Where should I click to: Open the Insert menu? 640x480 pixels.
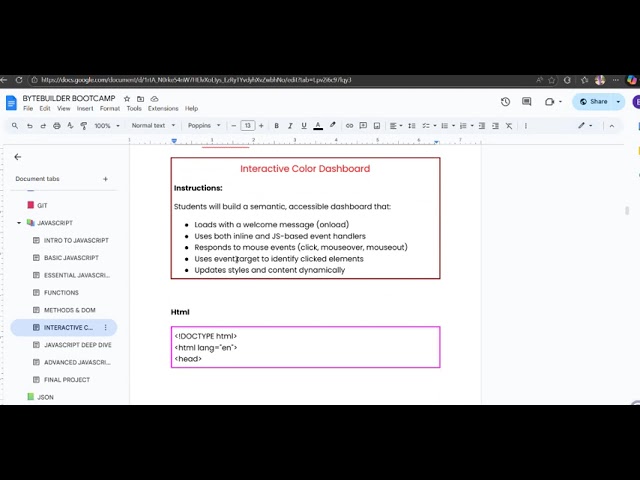point(85,109)
